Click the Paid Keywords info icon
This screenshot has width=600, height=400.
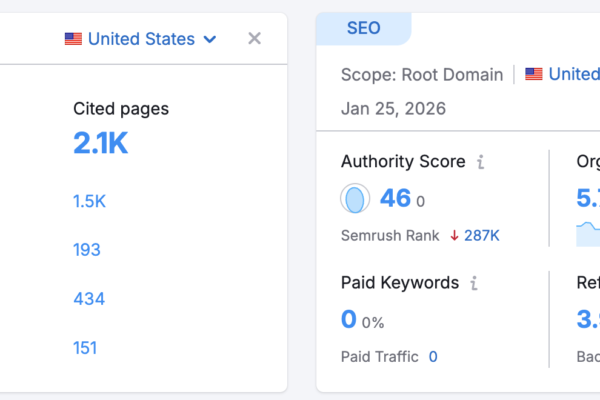click(474, 283)
